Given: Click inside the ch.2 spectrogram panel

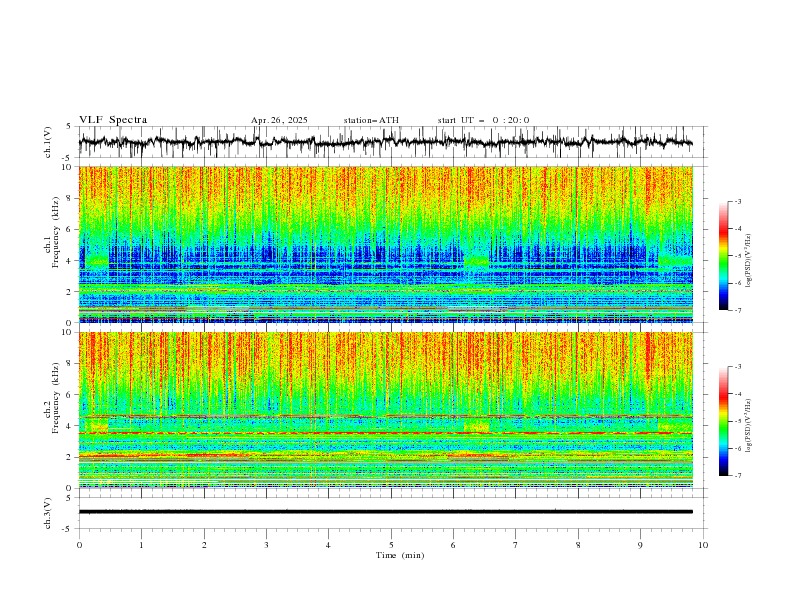Looking at the screenshot, I should pyautogui.click(x=386, y=410).
